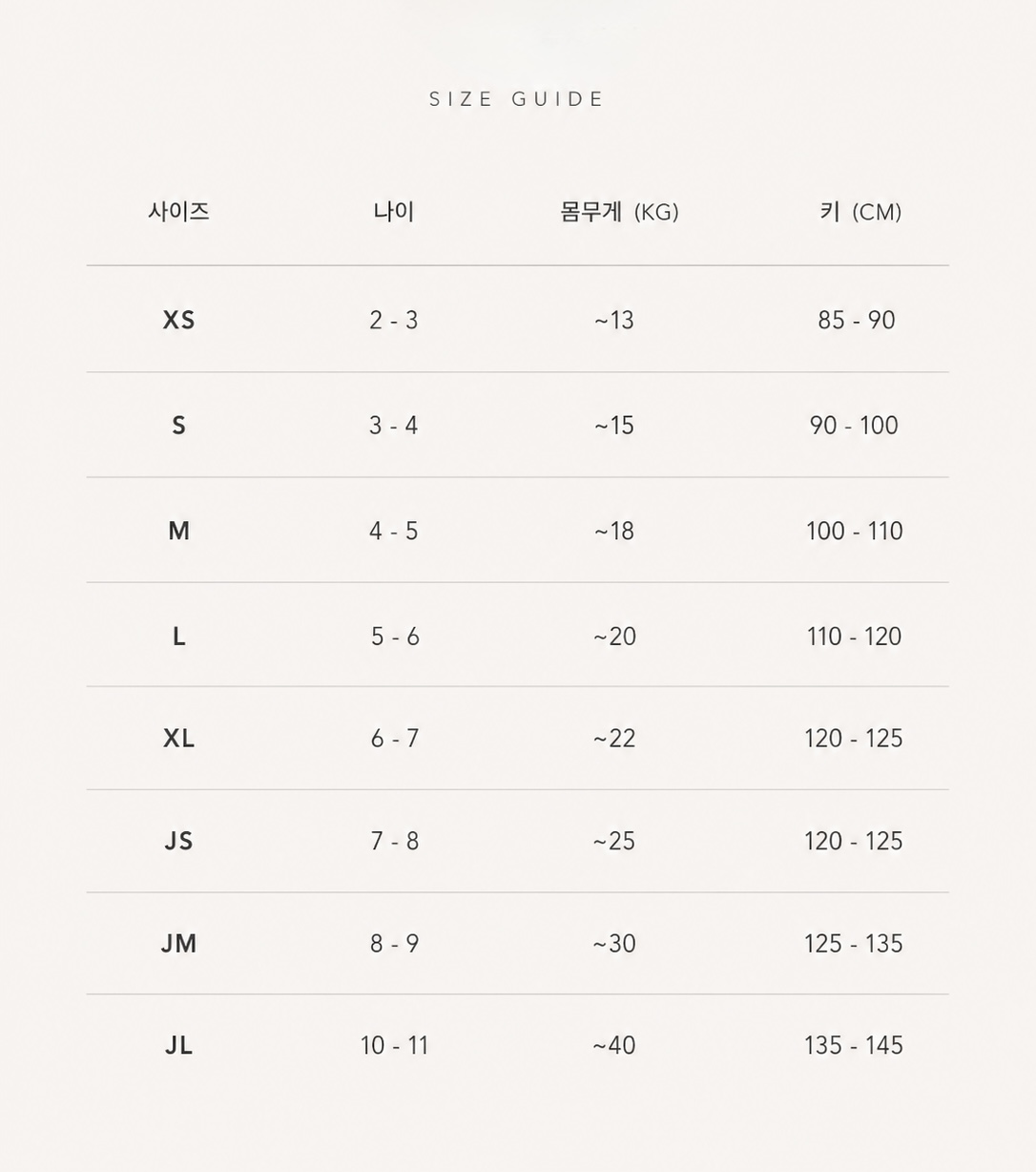1036x1172 pixels.
Task: Select the JS size label
Action: coord(178,841)
